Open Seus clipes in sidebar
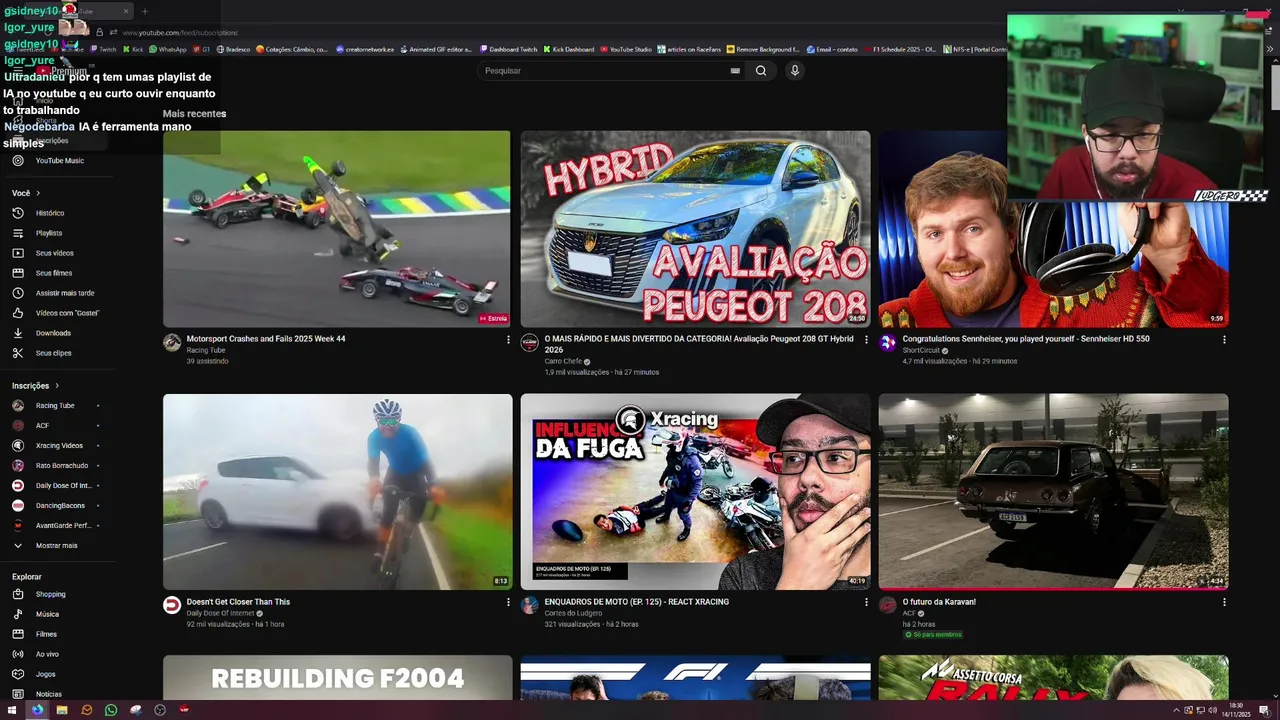 click(53, 353)
